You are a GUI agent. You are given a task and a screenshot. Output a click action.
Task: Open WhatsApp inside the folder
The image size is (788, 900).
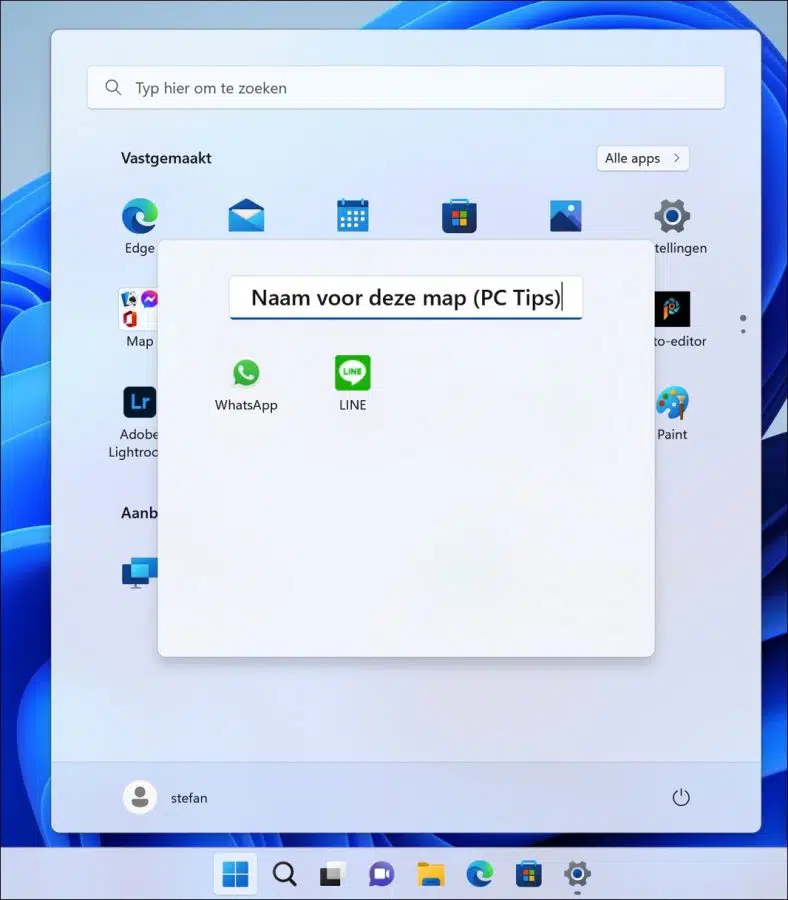[246, 373]
